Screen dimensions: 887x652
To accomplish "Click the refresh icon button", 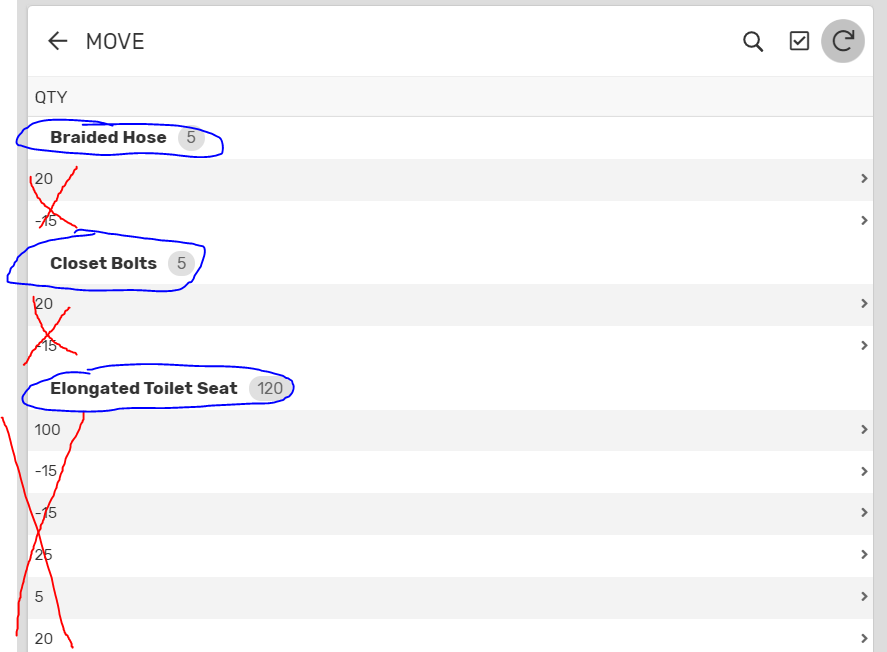I will coord(843,41).
